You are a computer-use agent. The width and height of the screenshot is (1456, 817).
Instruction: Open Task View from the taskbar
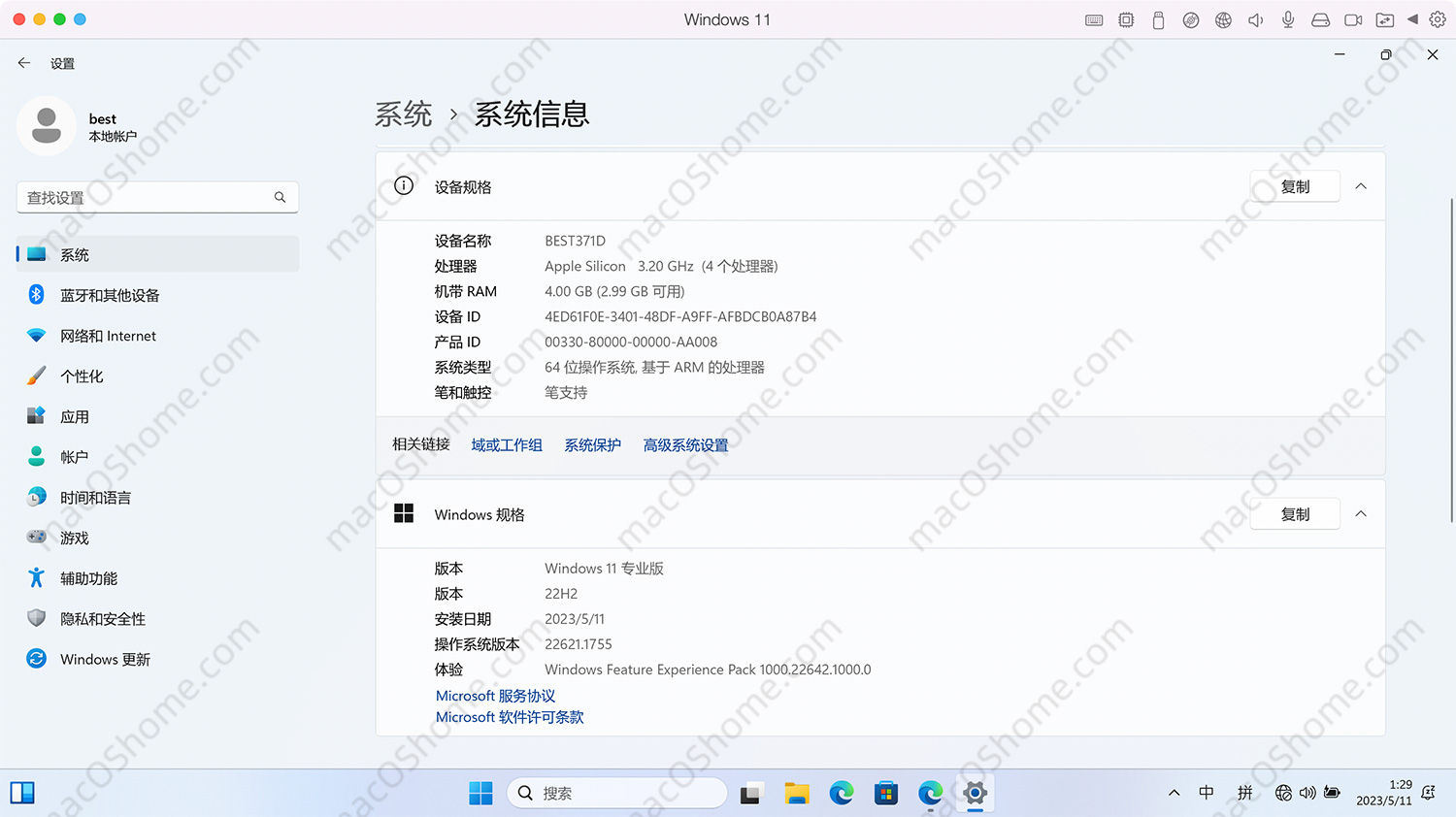pos(751,793)
